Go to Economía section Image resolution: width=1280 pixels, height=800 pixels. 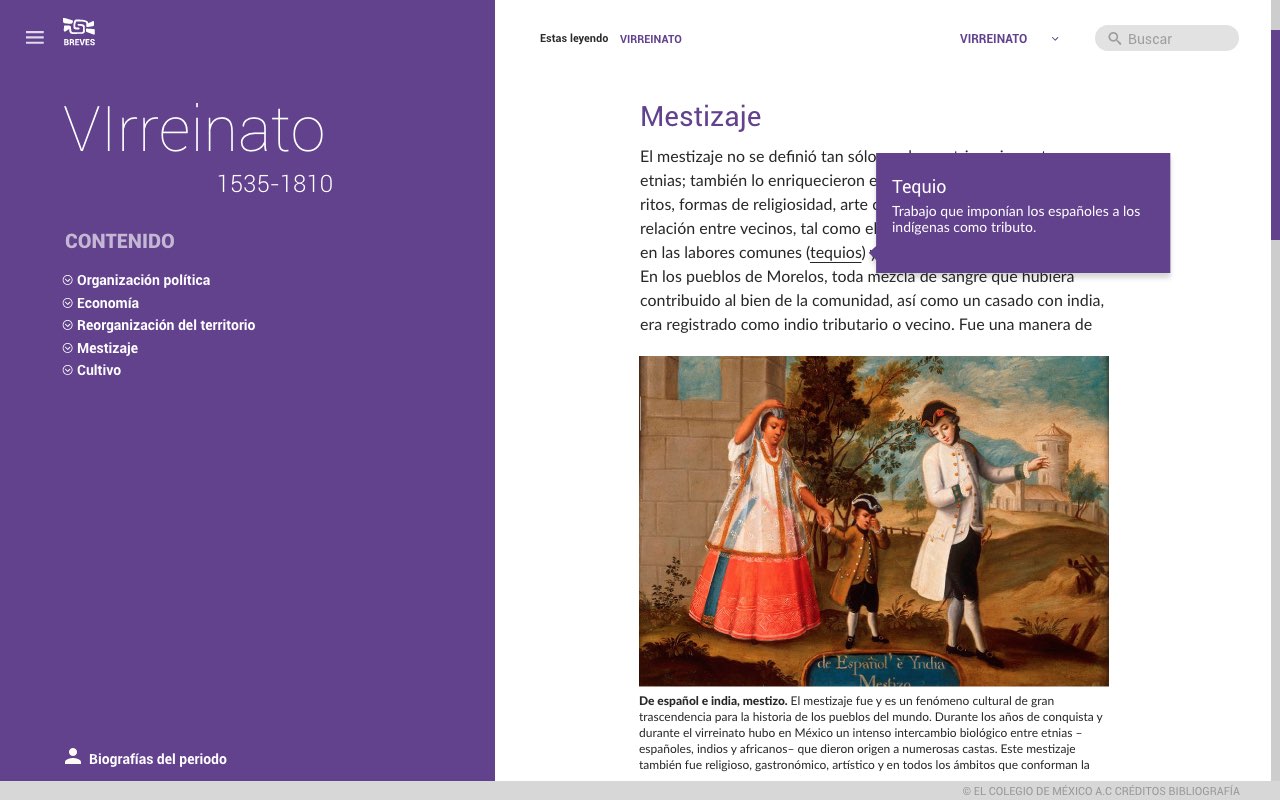tap(108, 303)
